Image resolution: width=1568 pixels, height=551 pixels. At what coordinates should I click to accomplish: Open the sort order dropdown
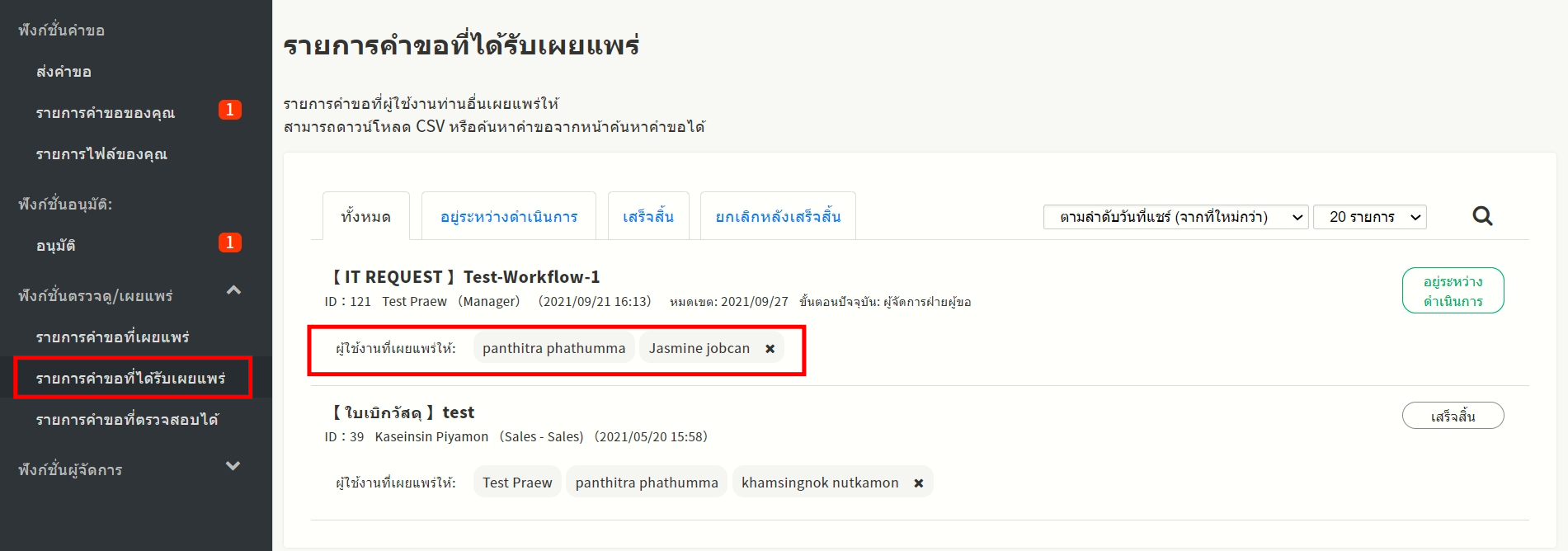[x=1175, y=217]
